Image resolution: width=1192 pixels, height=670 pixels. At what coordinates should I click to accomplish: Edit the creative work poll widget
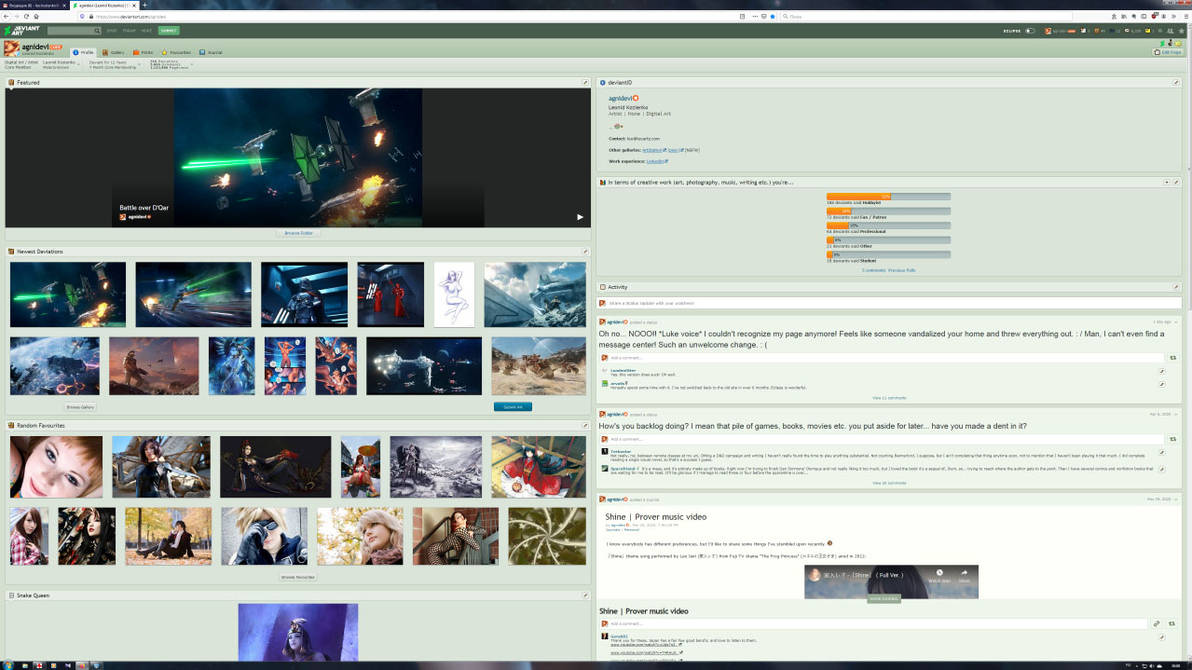(1176, 183)
